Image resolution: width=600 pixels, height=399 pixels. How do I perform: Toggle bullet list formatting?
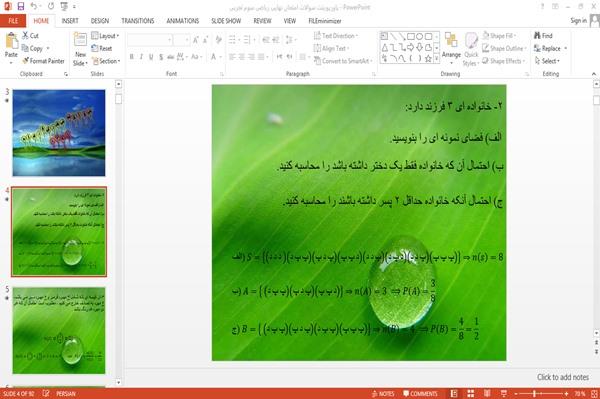pos(232,40)
